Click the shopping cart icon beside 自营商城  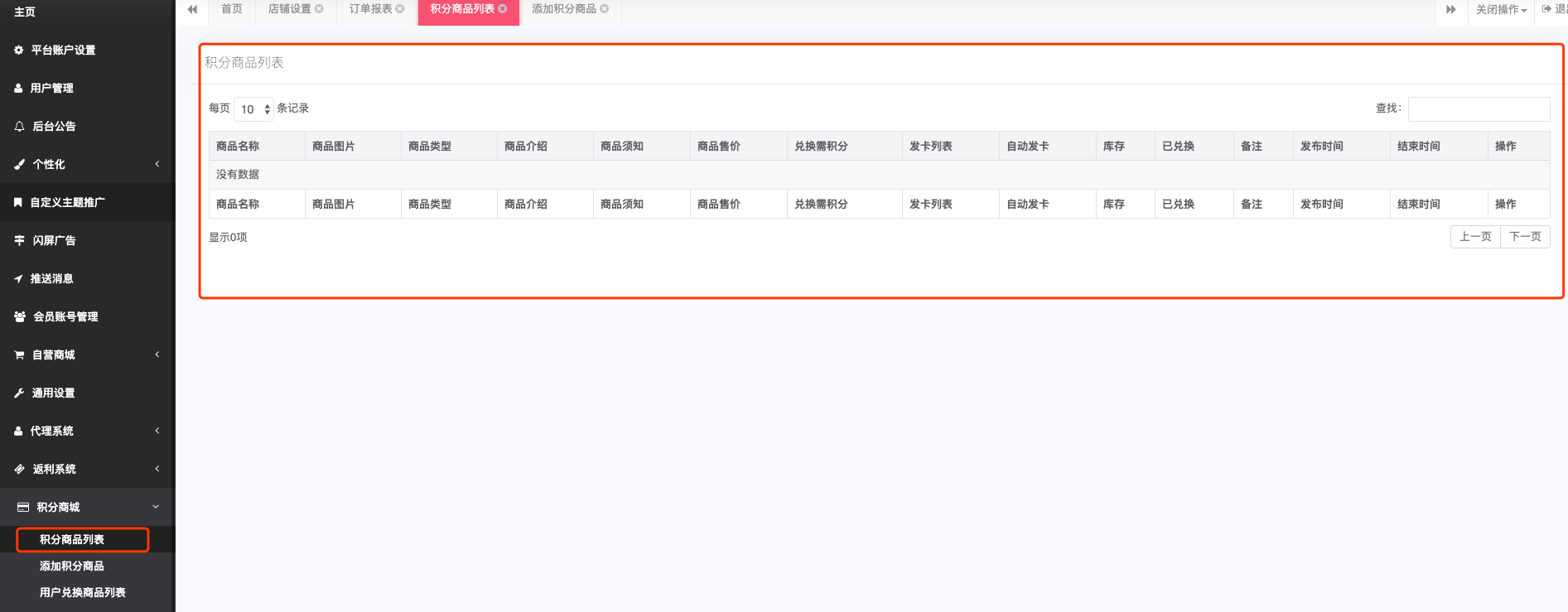[x=19, y=355]
